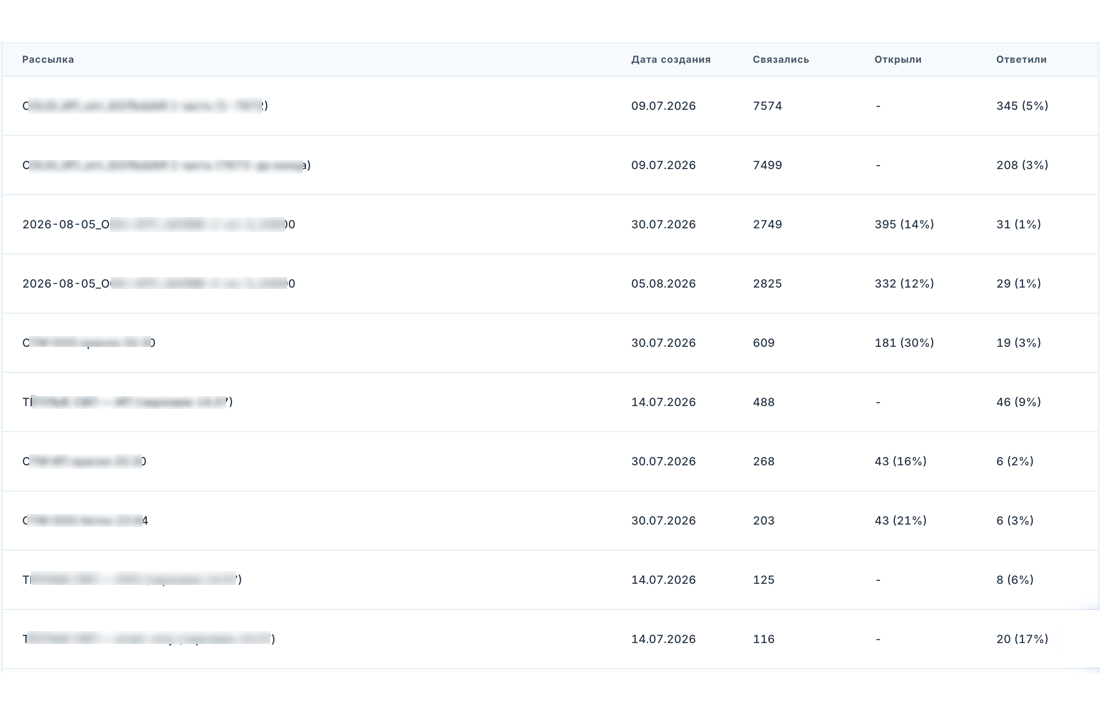Click the 395 (14%) opened value
1100x714 pixels.
coord(904,224)
